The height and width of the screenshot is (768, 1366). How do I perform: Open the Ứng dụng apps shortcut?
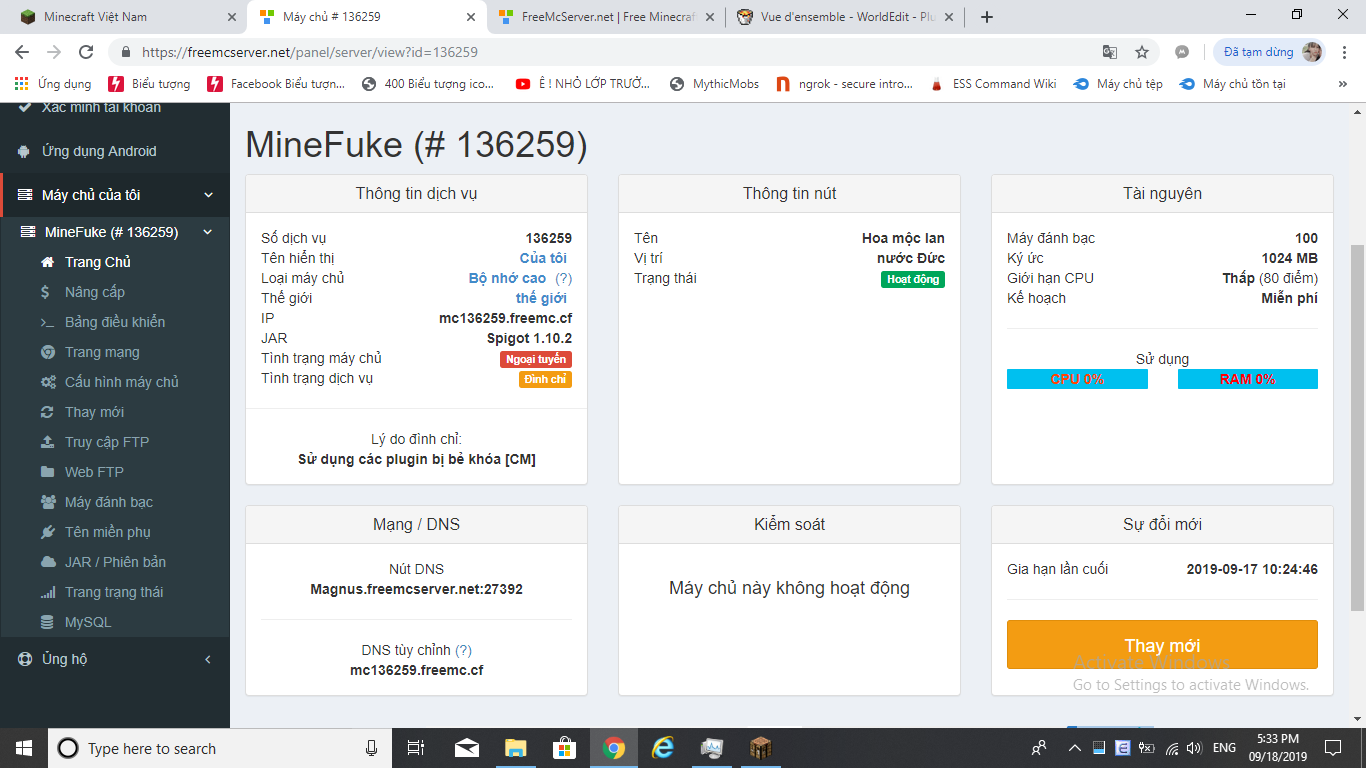54,84
